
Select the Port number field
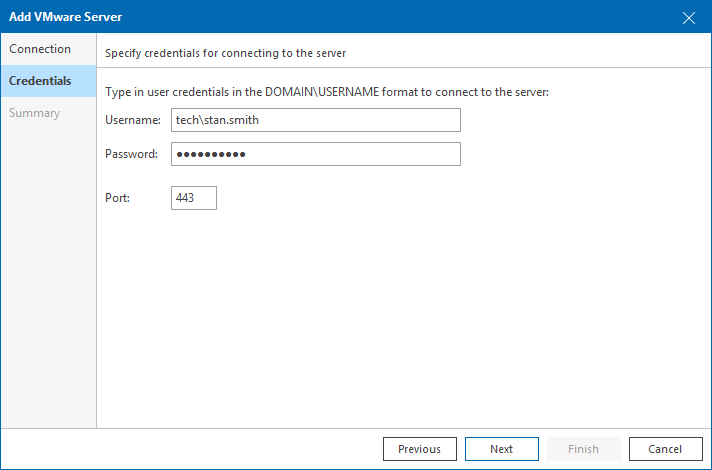point(194,198)
